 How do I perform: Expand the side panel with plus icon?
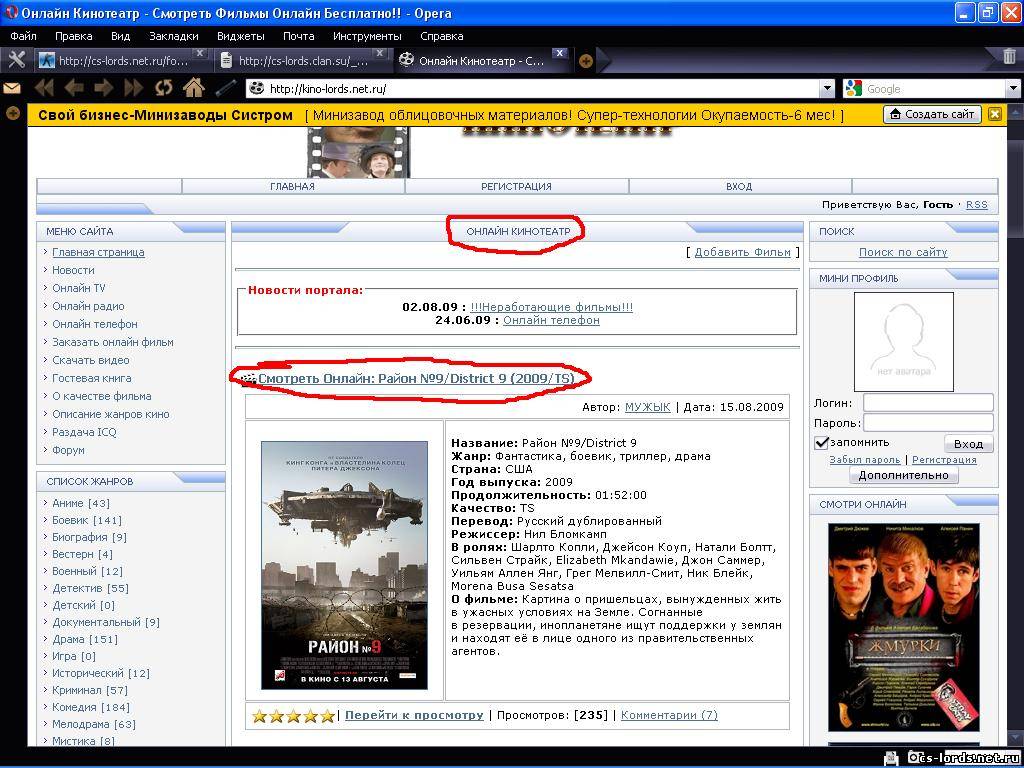(12, 114)
